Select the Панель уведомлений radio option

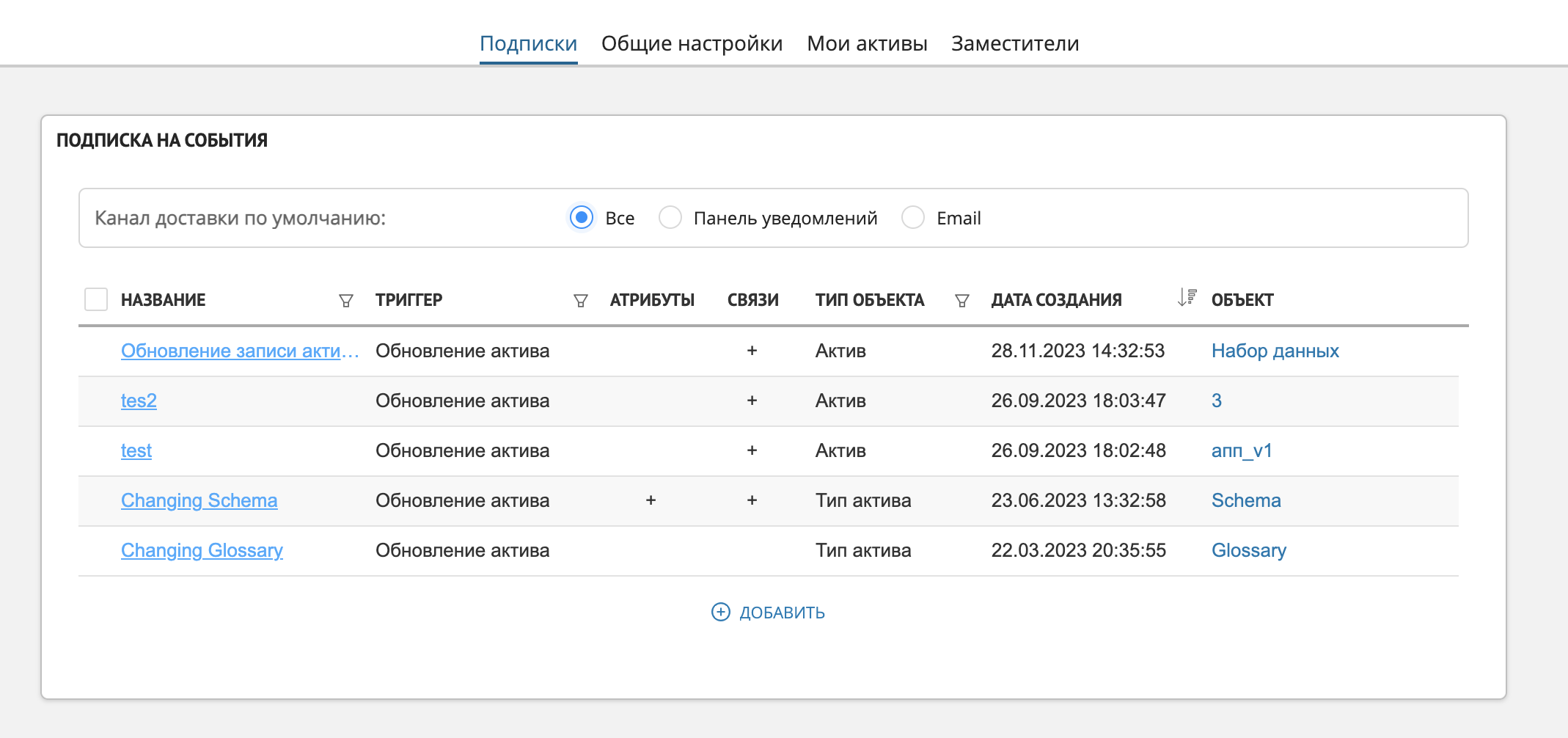coord(670,217)
